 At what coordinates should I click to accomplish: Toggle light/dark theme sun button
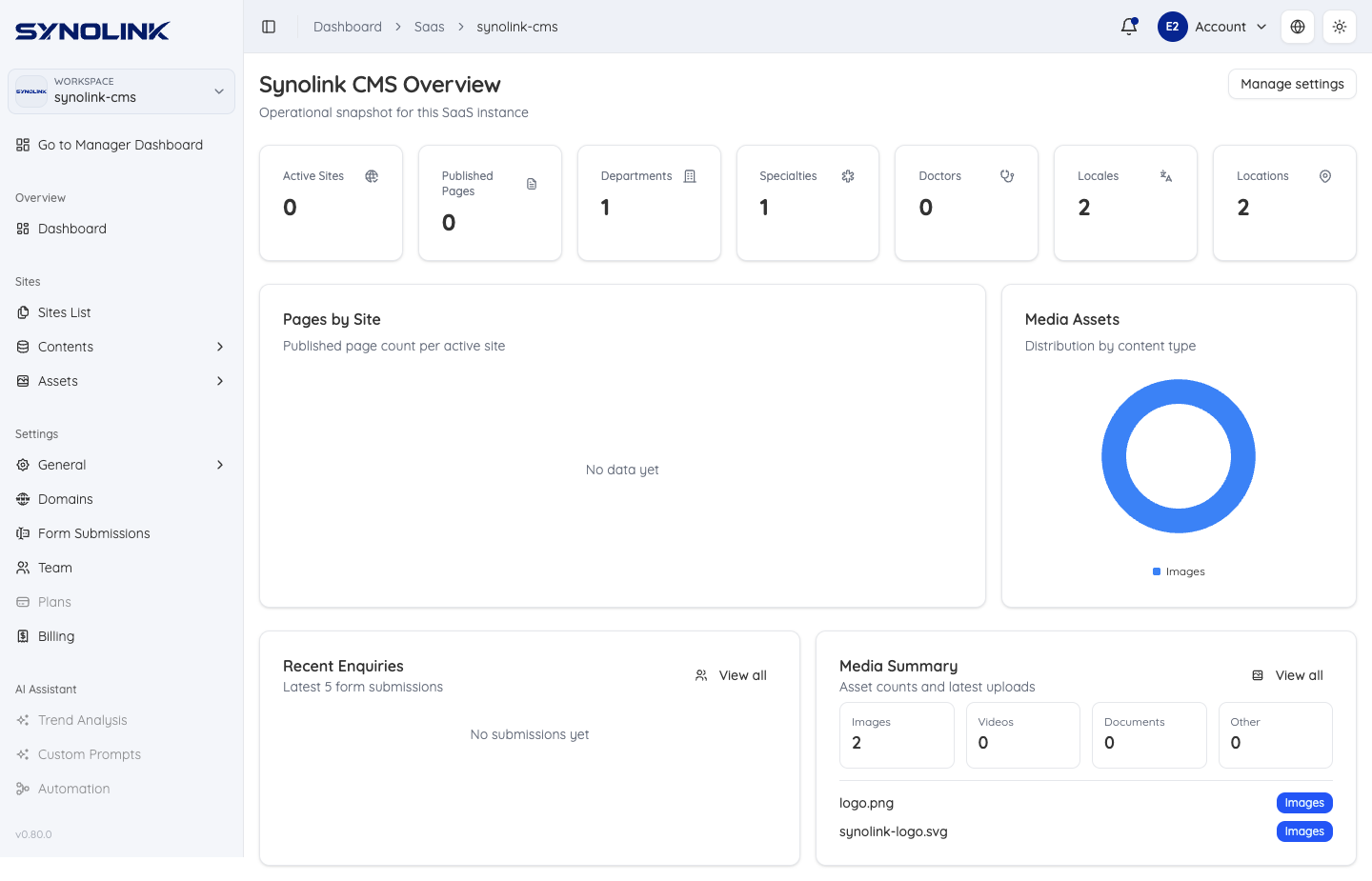click(1340, 27)
